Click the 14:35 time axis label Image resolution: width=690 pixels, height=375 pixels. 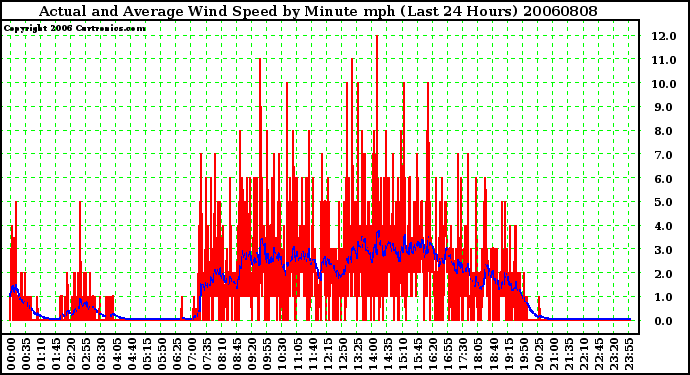tap(388, 354)
